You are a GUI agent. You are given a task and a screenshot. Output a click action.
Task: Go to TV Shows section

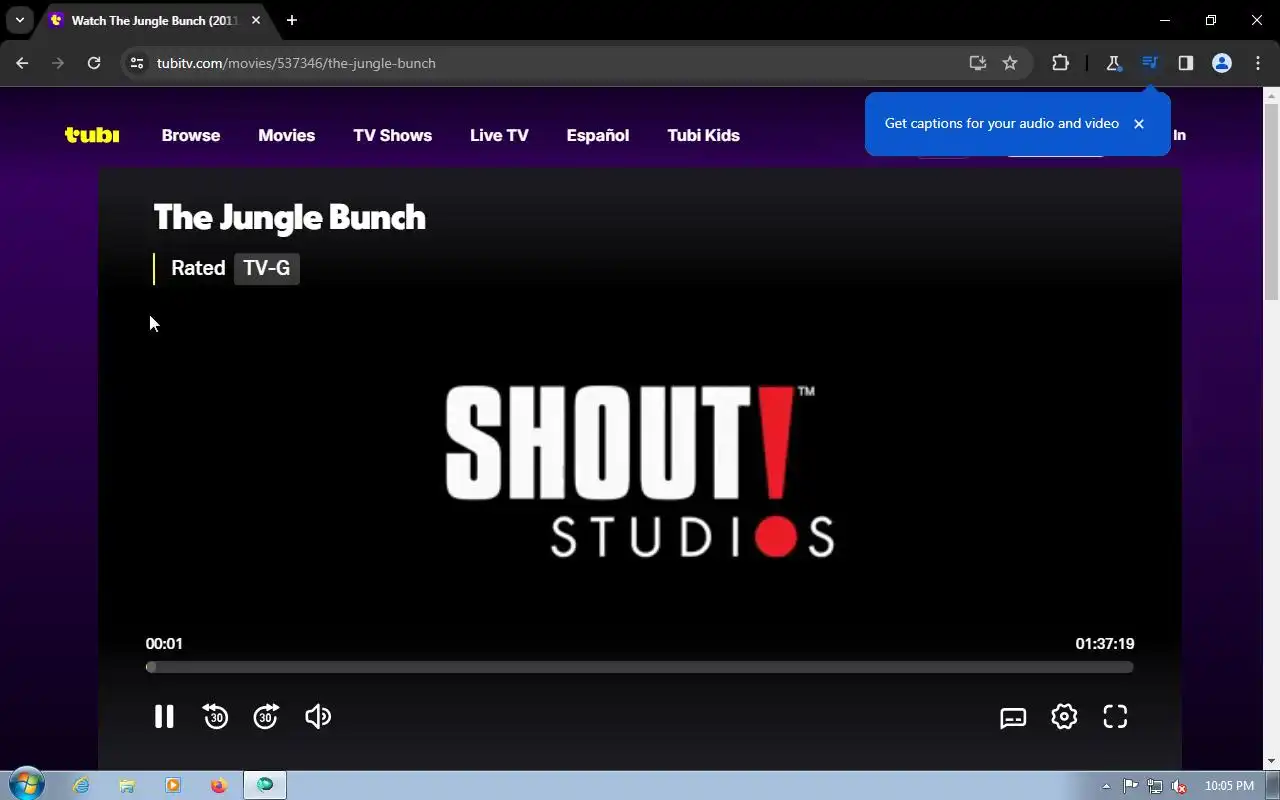[x=392, y=135]
